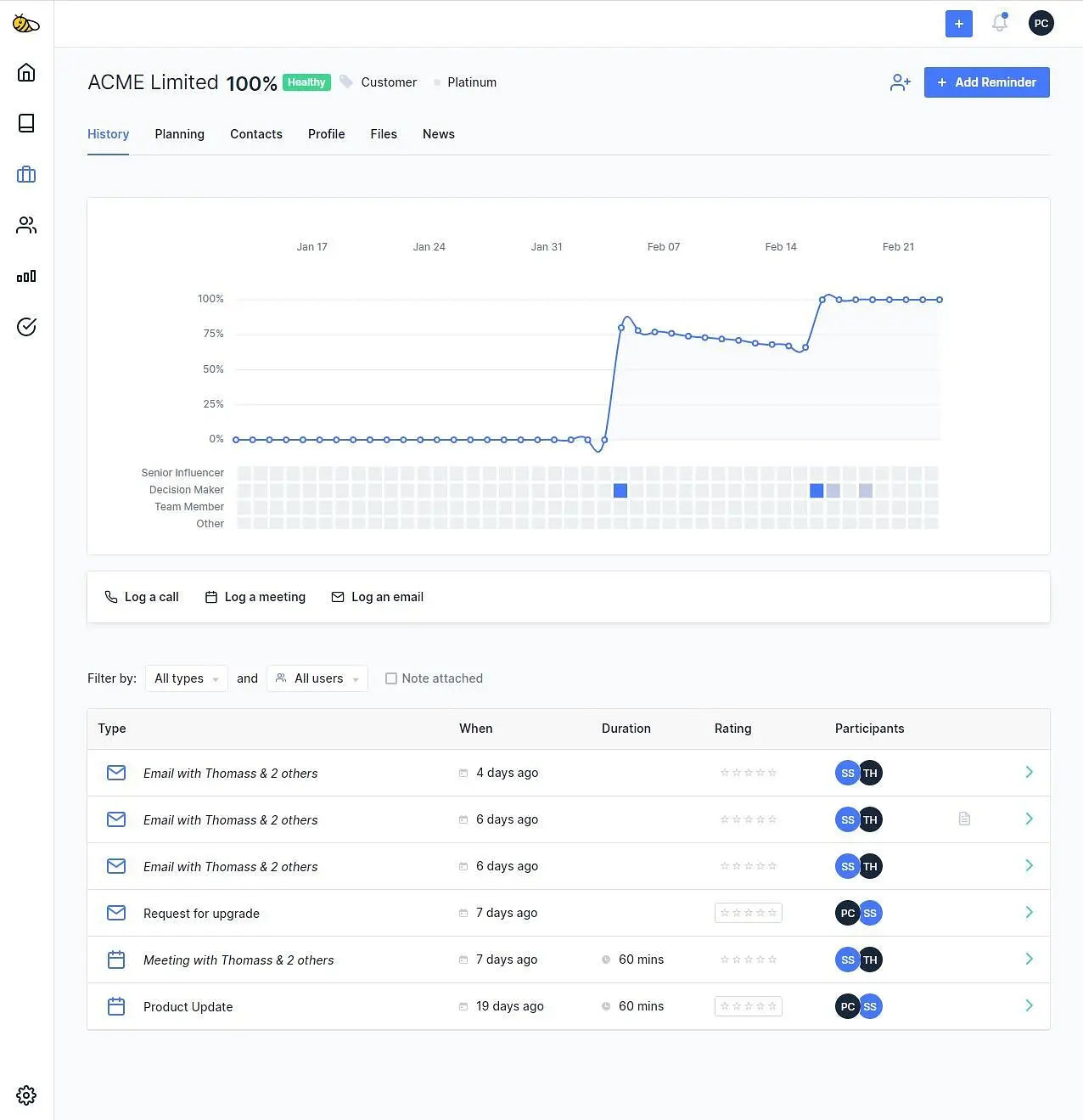1083x1120 pixels.
Task: Click SS avatar in Product Update row
Action: [870, 1006]
